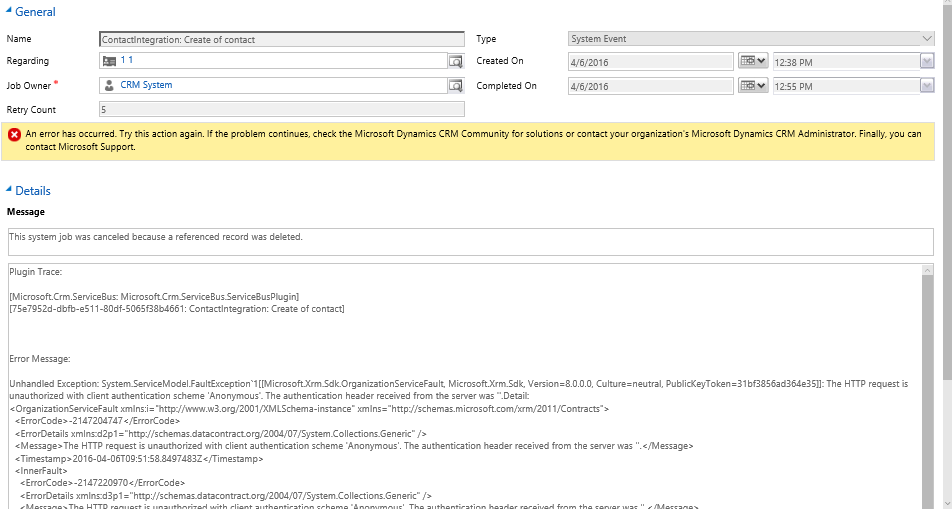The image size is (952, 514).
Task: Collapse the Details section
Action: [x=9, y=190]
